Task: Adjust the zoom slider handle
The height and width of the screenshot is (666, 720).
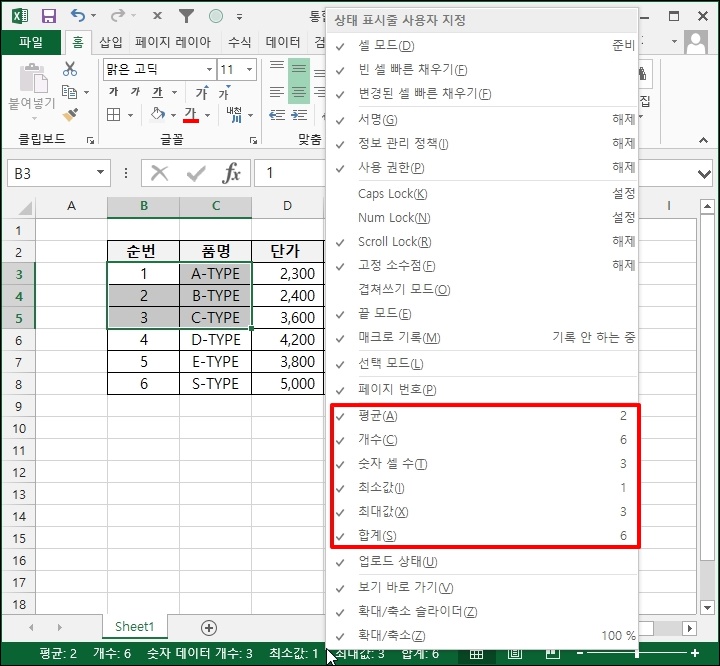Action: click(637, 653)
